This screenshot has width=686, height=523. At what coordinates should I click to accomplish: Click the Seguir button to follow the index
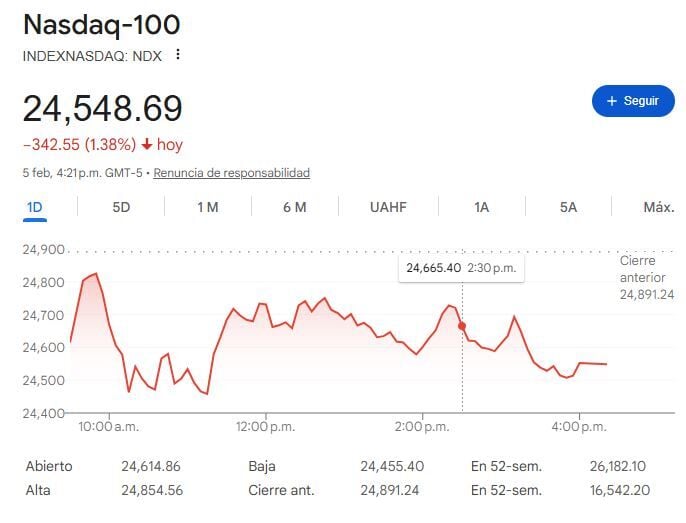tap(633, 101)
